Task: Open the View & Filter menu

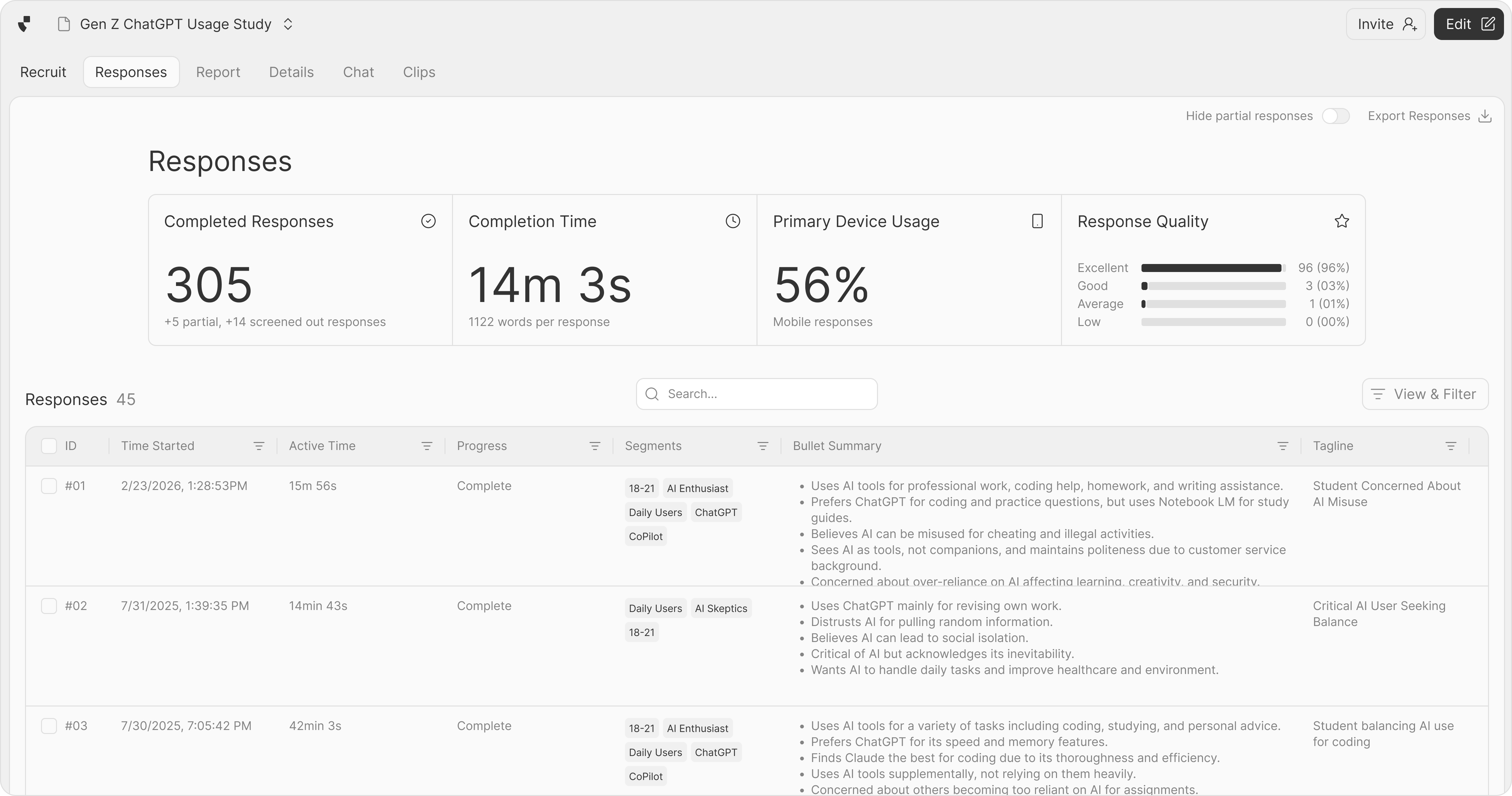Action: click(1425, 394)
